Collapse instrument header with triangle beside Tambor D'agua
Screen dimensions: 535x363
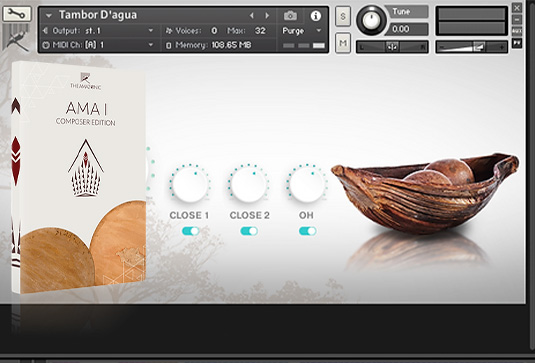pos(49,16)
